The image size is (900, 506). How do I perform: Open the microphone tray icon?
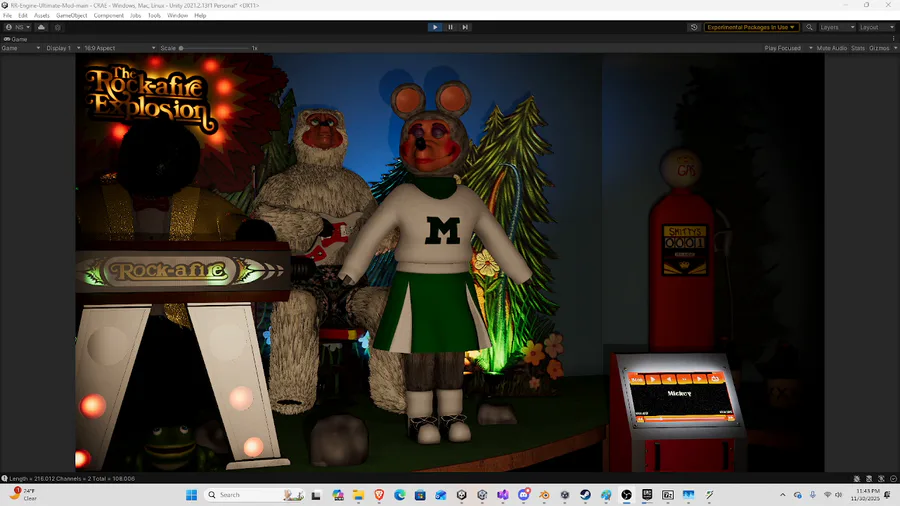(x=813, y=495)
